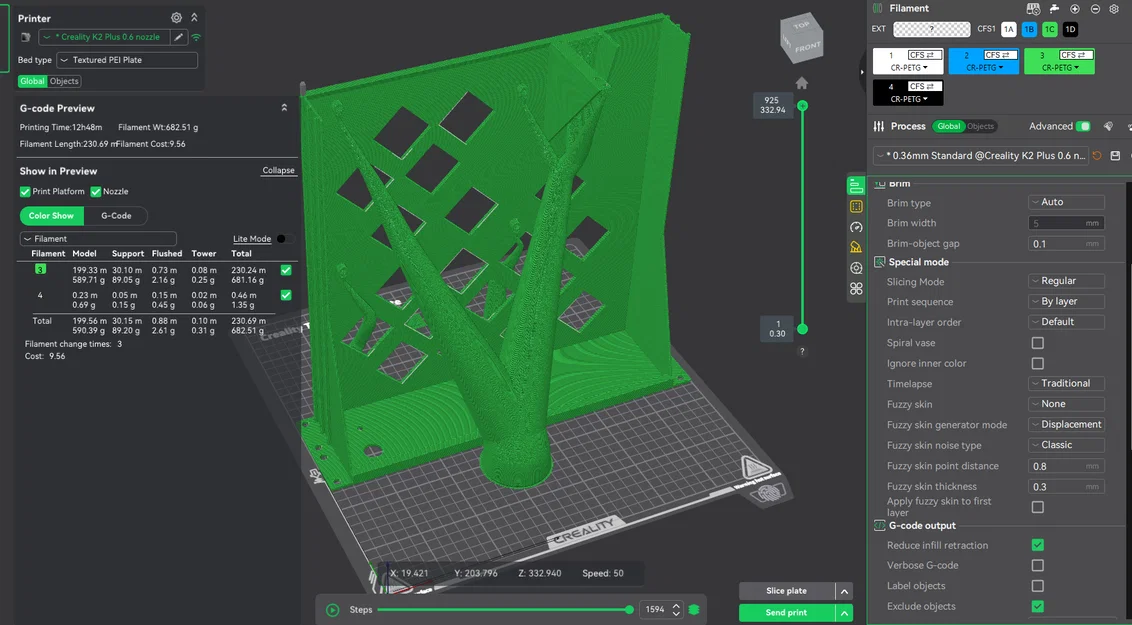Click the Send print button
The height and width of the screenshot is (625, 1132).
point(786,613)
